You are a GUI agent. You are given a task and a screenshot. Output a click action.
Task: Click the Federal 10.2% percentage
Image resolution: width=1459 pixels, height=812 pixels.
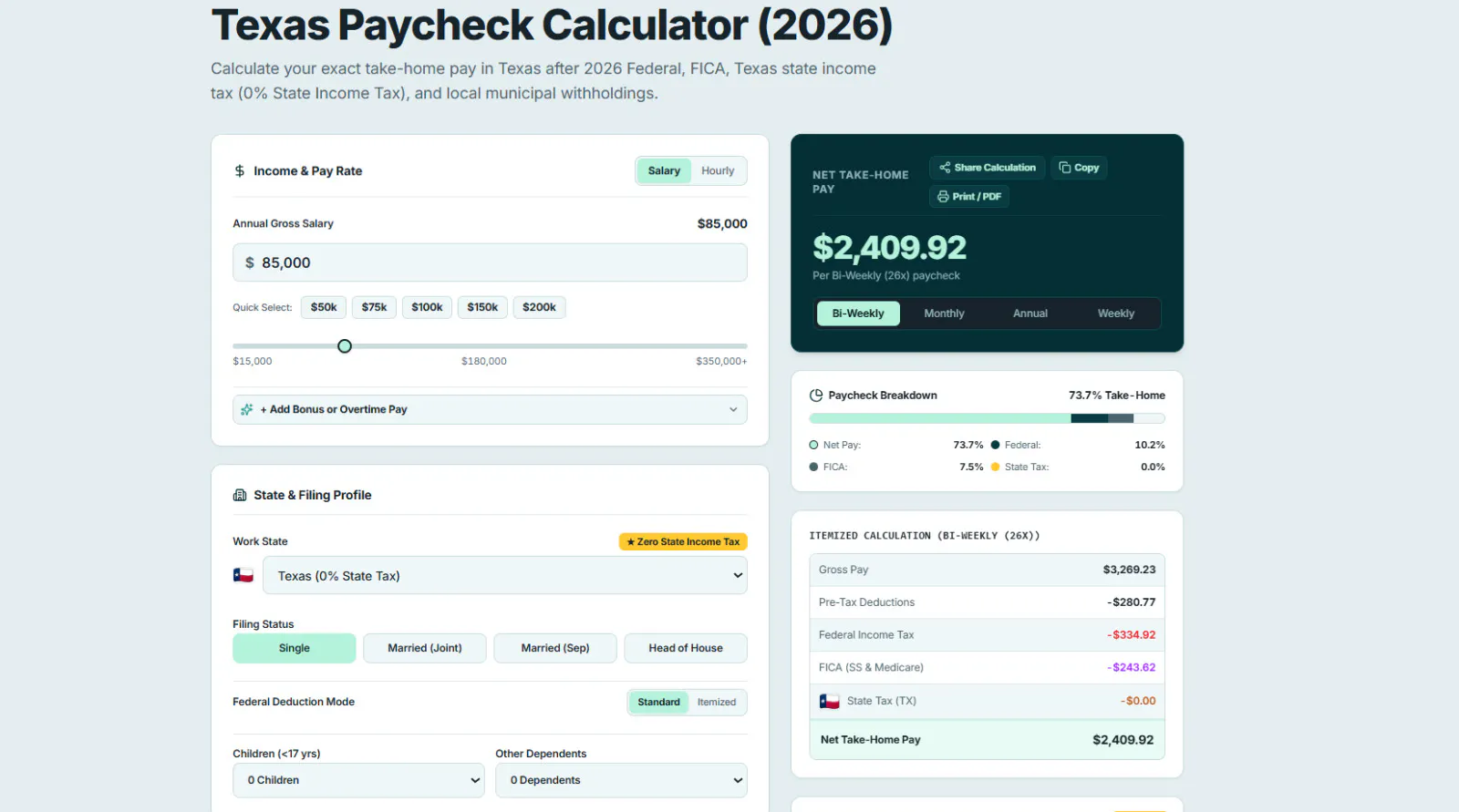click(x=1150, y=445)
